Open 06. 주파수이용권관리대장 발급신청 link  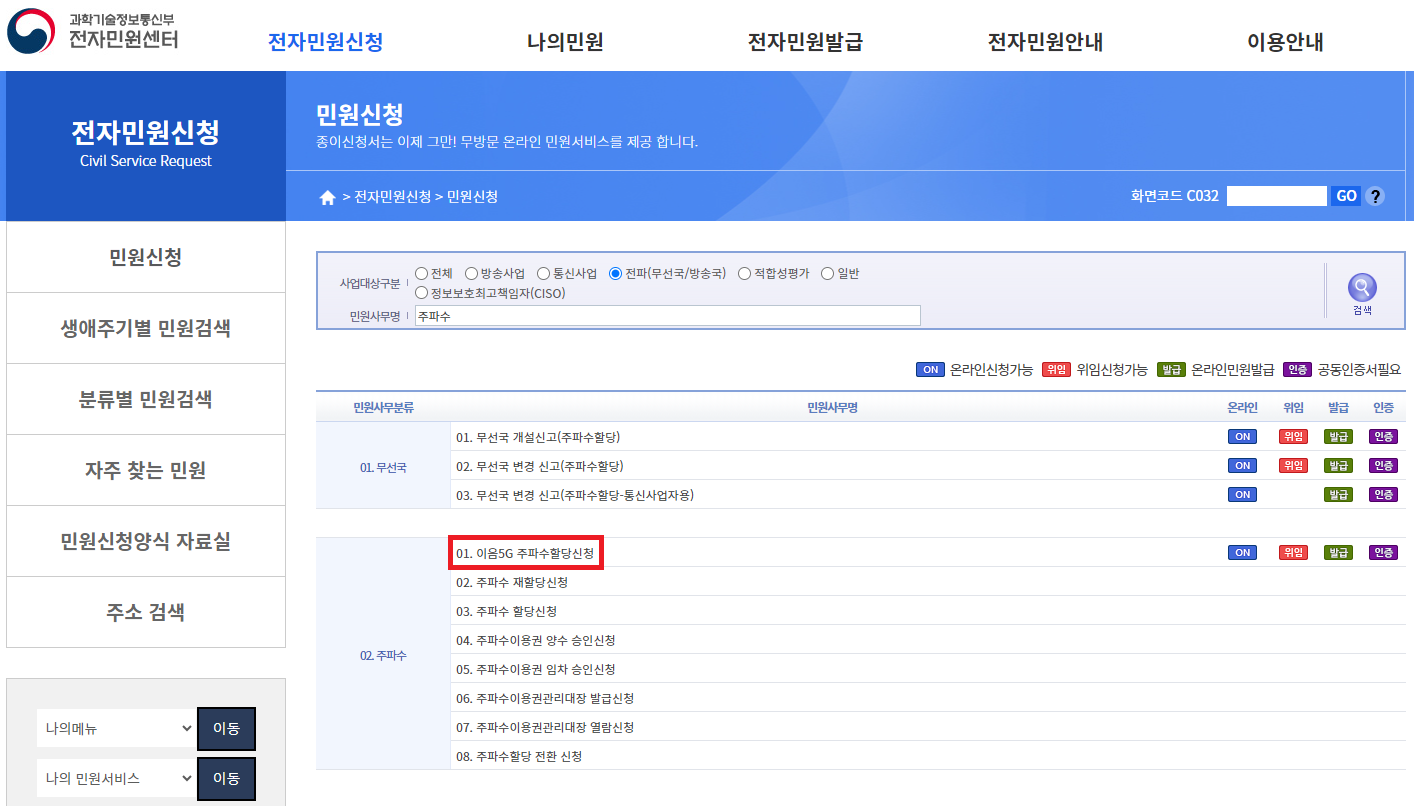[x=545, y=698]
